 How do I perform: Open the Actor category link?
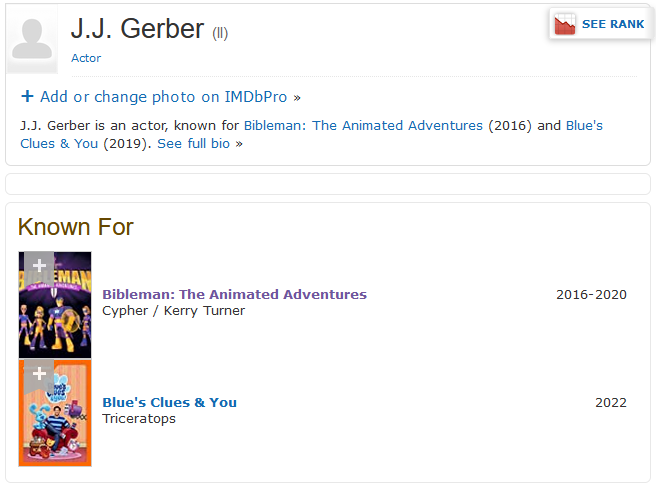tap(86, 58)
